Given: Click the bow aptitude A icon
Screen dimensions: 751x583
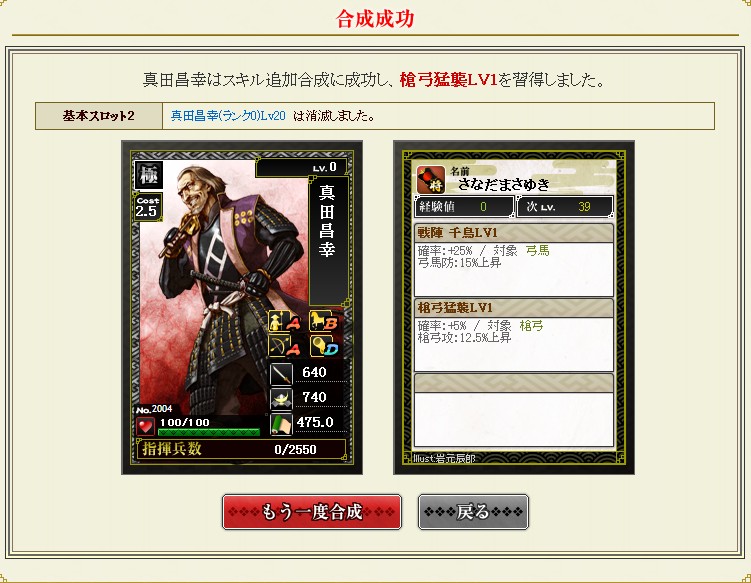Looking at the screenshot, I should (x=284, y=346).
